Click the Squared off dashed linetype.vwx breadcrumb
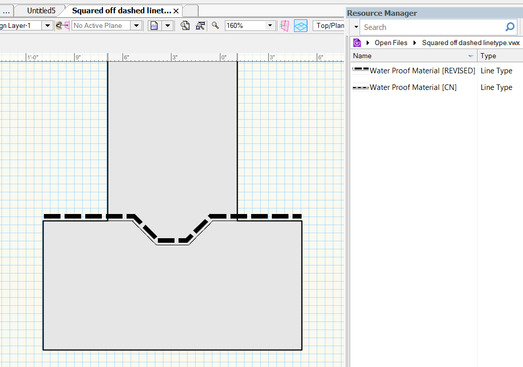 pyautogui.click(x=471, y=43)
